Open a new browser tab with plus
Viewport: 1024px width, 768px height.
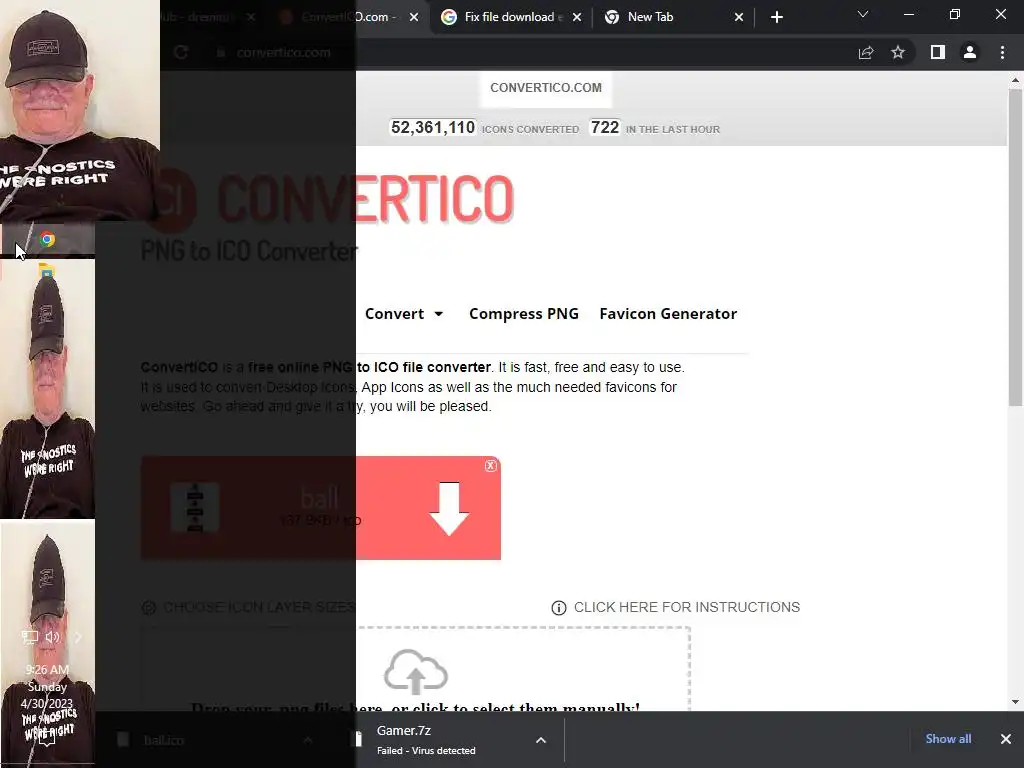click(x=776, y=18)
